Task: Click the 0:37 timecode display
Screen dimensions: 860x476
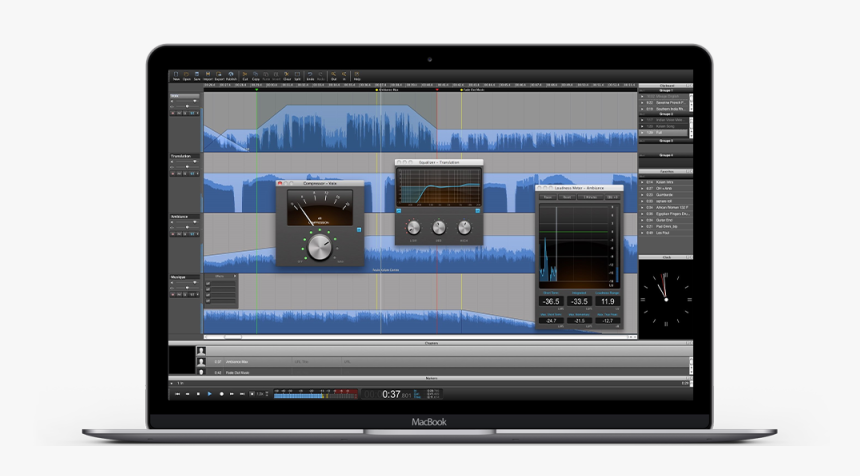Action: [x=391, y=394]
